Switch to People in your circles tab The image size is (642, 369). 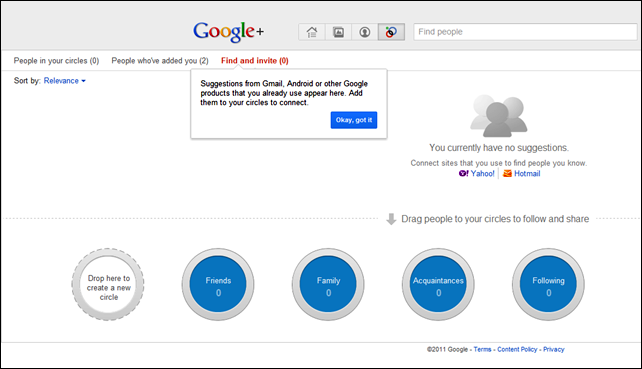point(57,61)
